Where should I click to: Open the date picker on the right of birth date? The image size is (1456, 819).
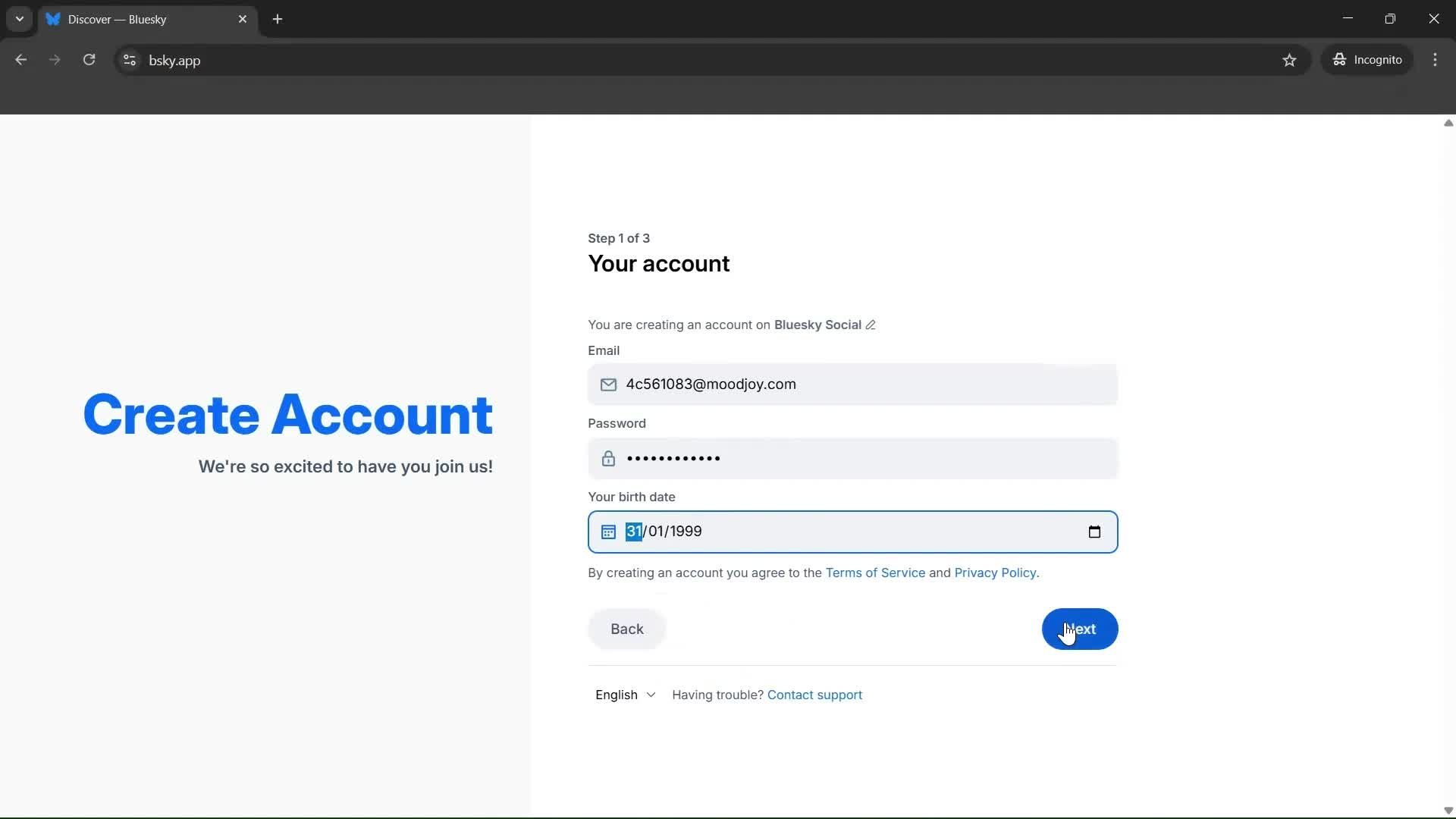[1094, 532]
